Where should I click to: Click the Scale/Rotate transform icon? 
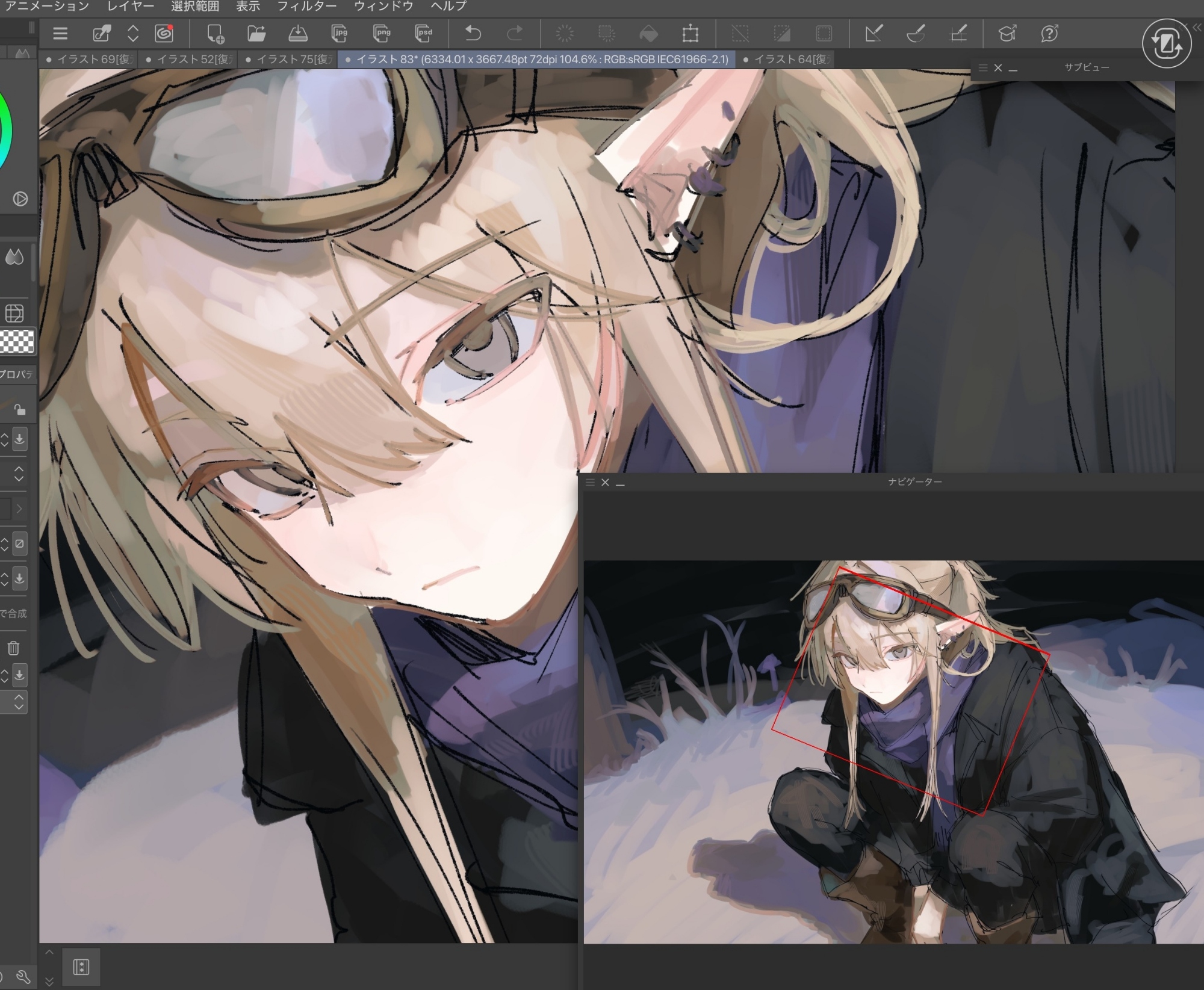690,34
